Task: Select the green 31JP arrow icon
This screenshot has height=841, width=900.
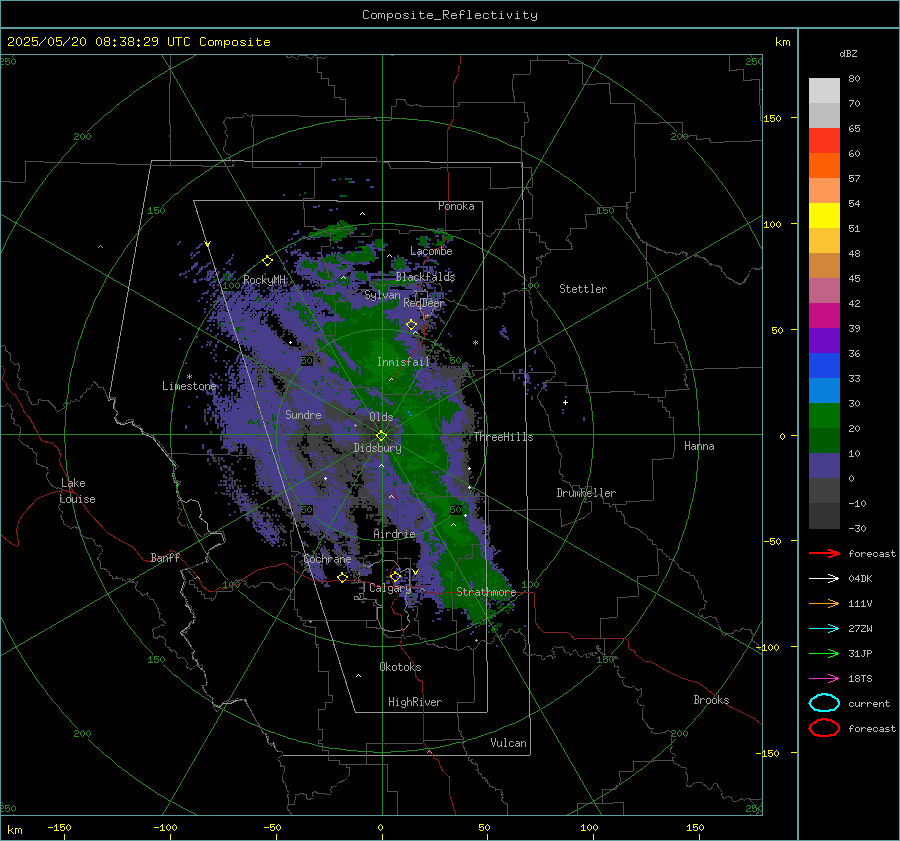Action: (x=824, y=653)
